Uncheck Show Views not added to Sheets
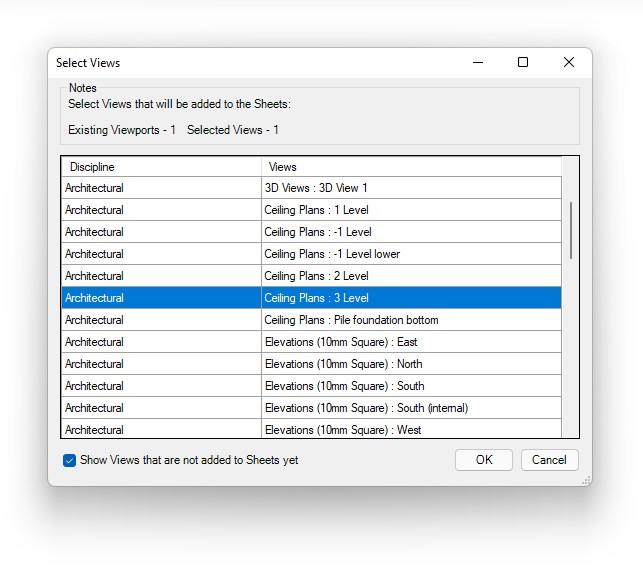Screen dimensions: 643x567 pos(69,460)
